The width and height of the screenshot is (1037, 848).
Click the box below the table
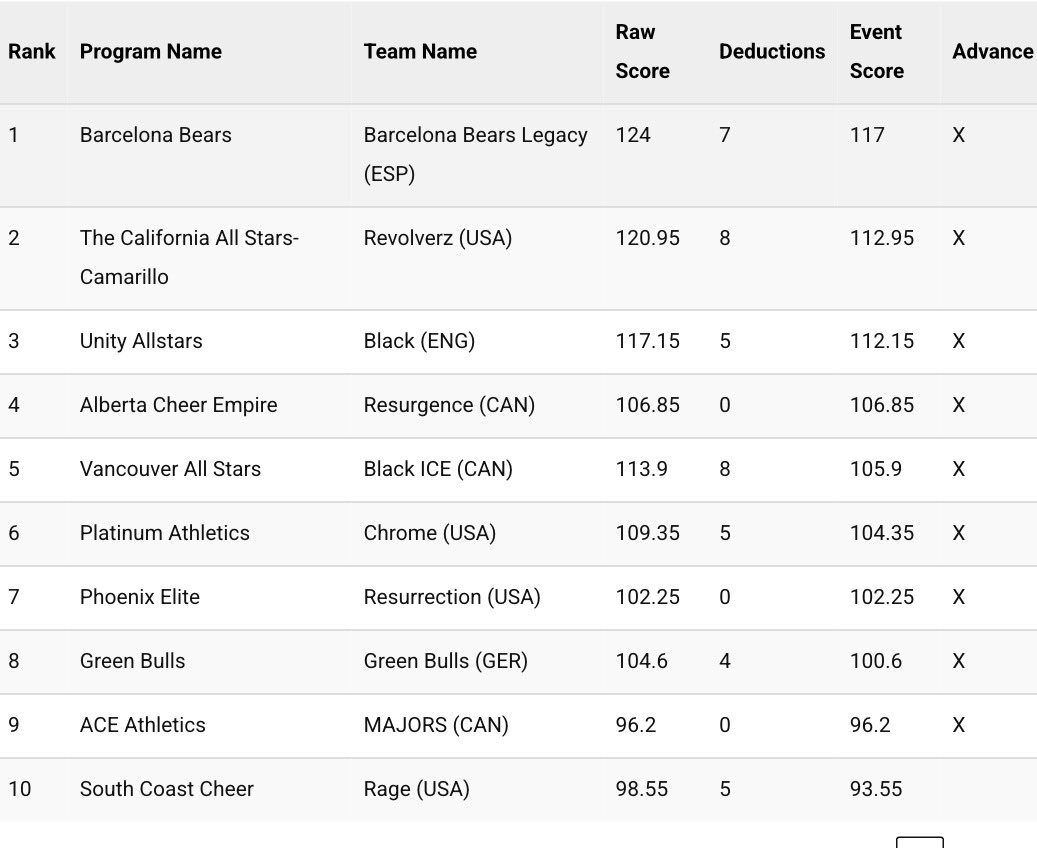tap(919, 842)
